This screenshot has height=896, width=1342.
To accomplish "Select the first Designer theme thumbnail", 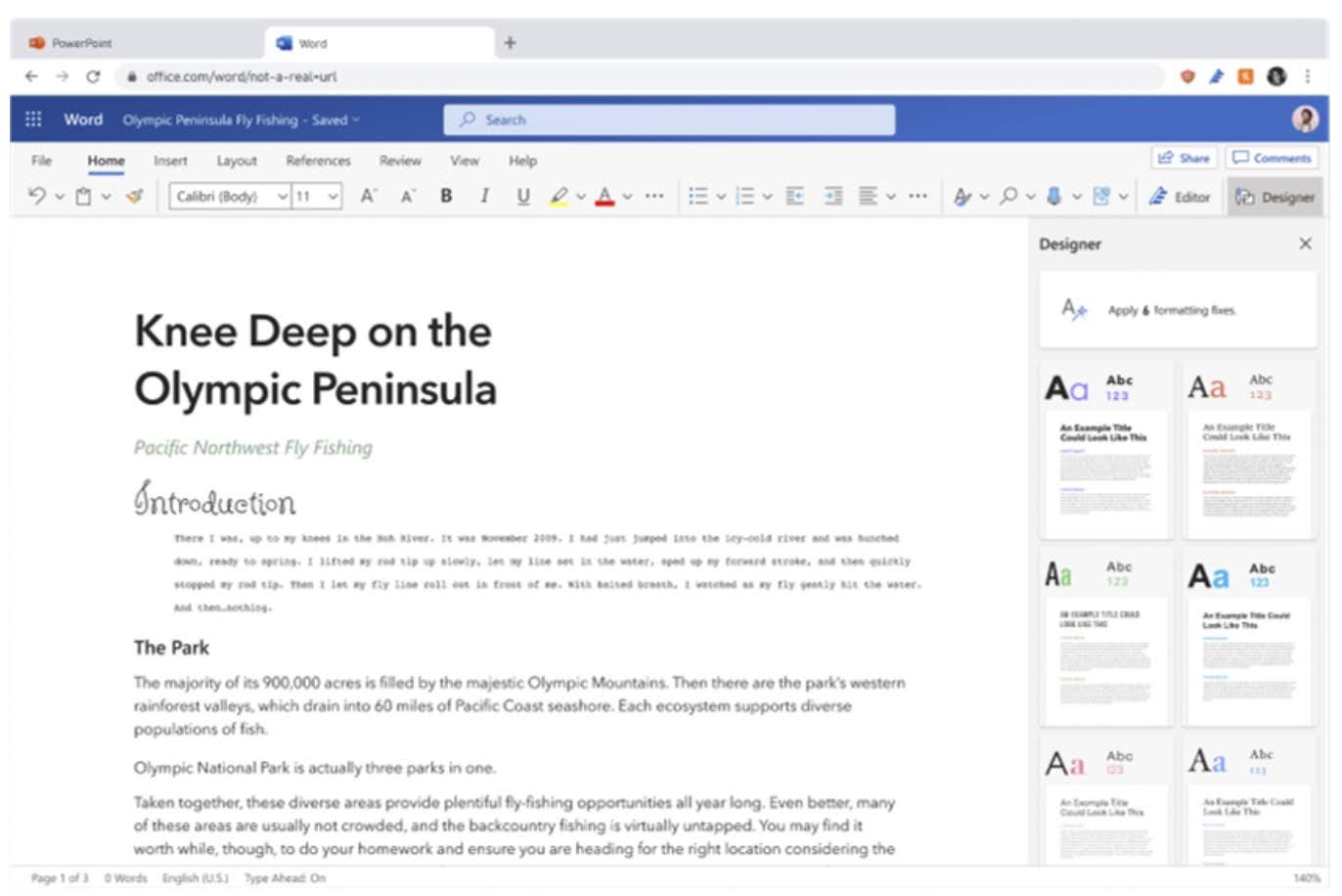I will pos(1105,452).
